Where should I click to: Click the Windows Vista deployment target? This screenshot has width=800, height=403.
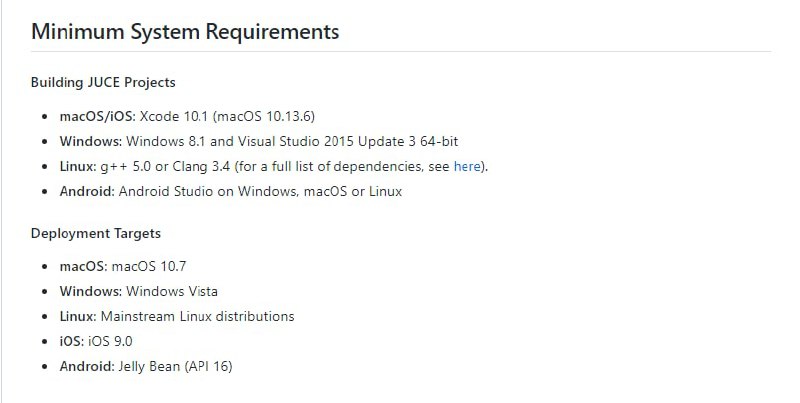[172, 292]
